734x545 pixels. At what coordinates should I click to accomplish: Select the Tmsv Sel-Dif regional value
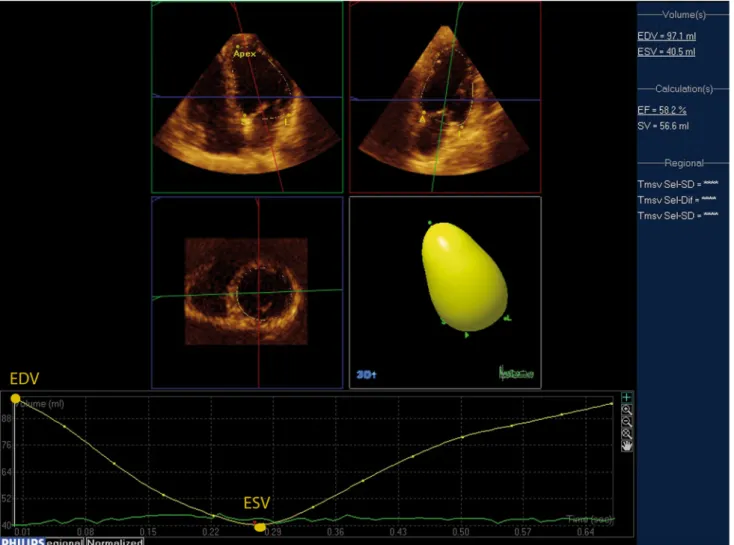[677, 200]
